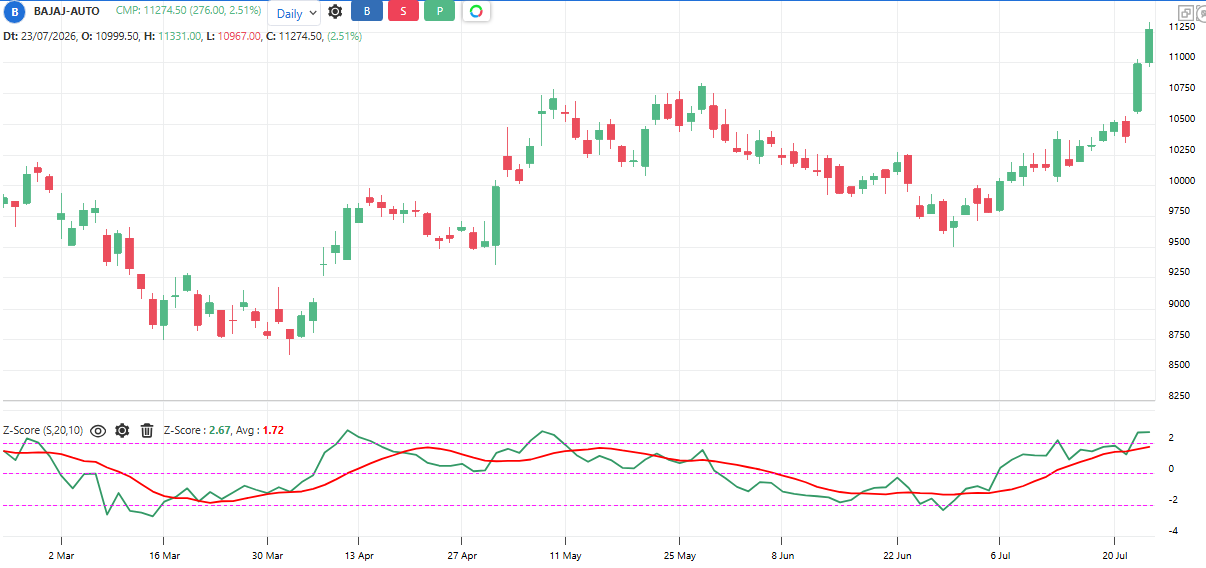
Task: Click the Z-Score : 2.67 value
Action: coord(197,431)
